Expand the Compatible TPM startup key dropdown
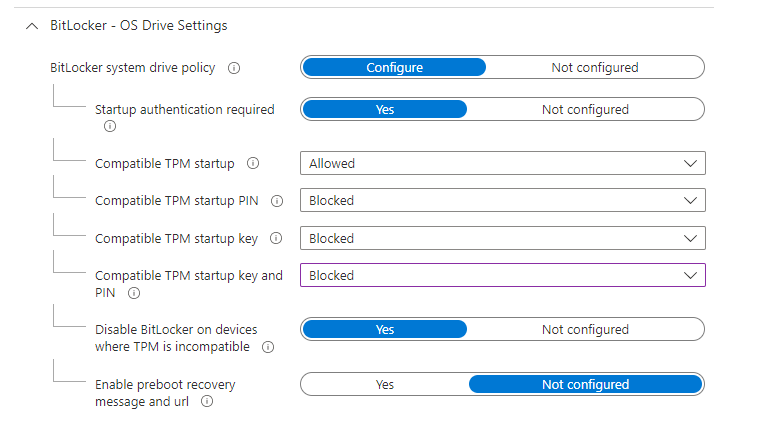Image resolution: width=782 pixels, height=425 pixels. pyautogui.click(x=503, y=238)
